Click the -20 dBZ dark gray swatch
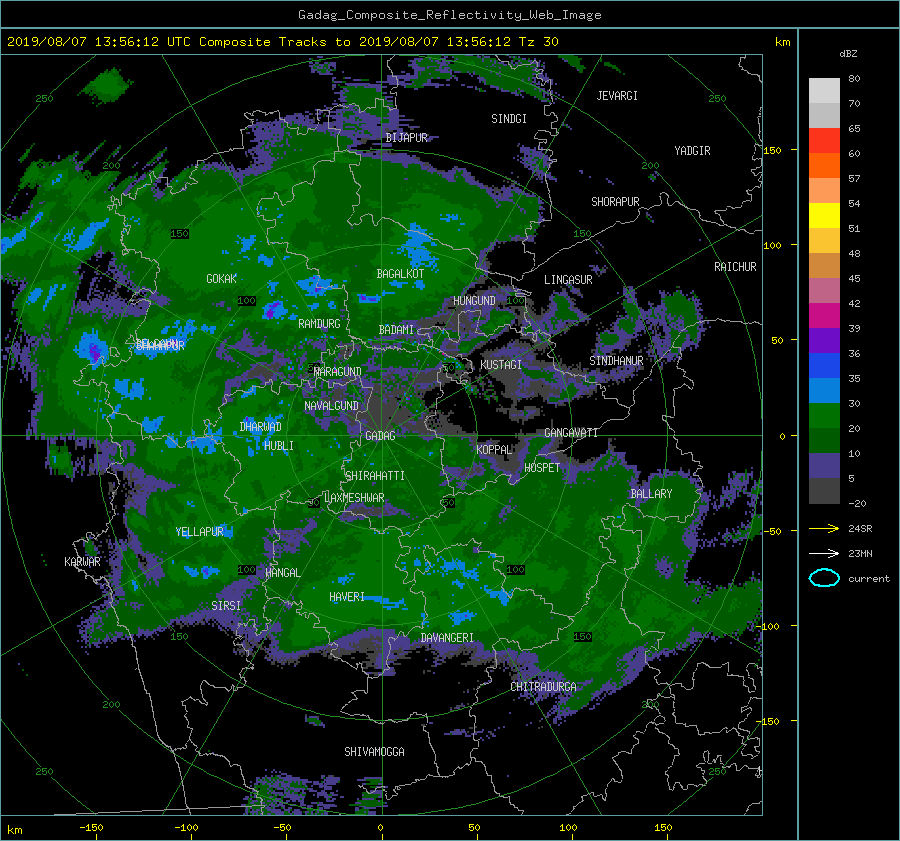 click(x=824, y=491)
